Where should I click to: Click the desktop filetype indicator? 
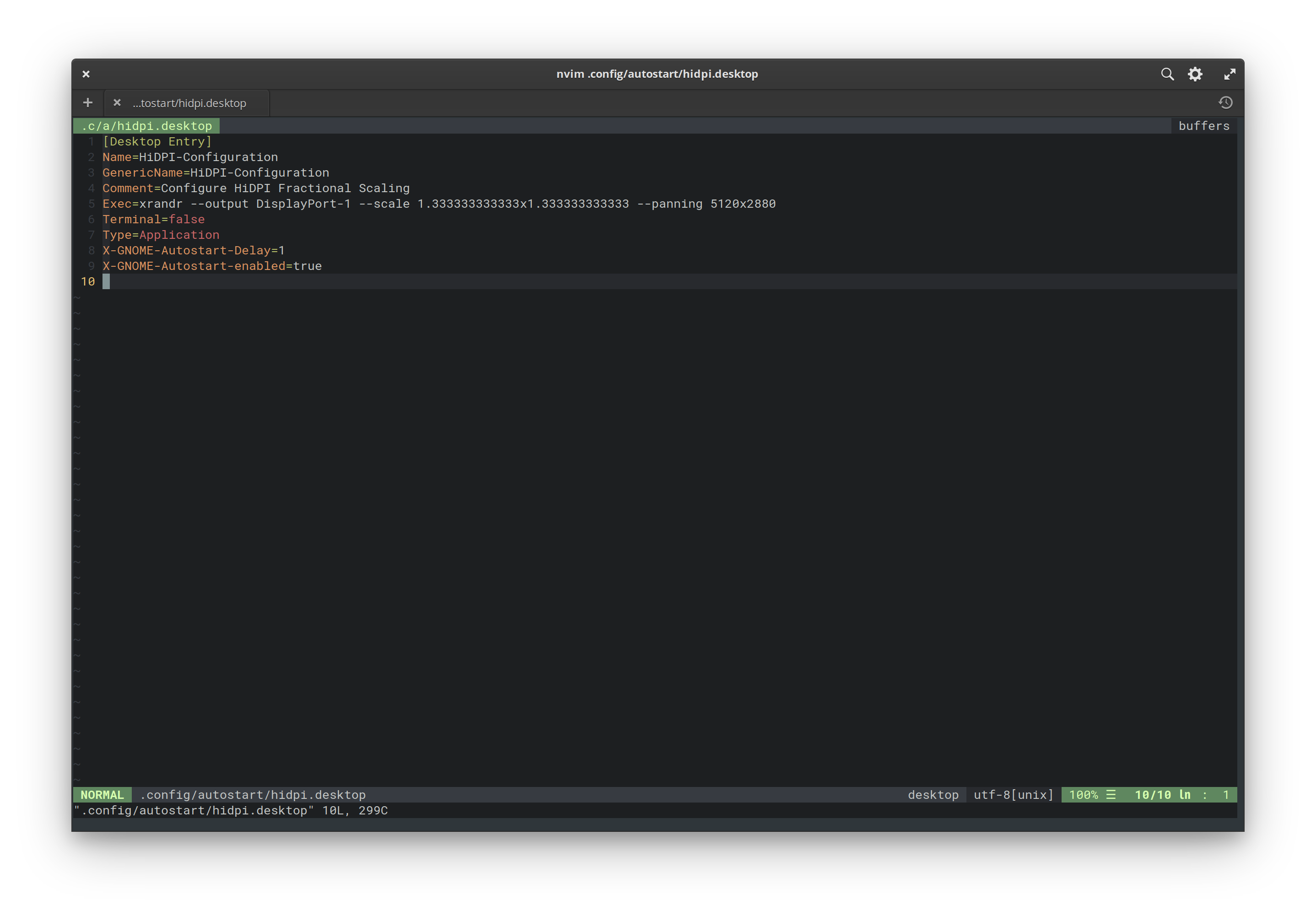click(x=933, y=794)
